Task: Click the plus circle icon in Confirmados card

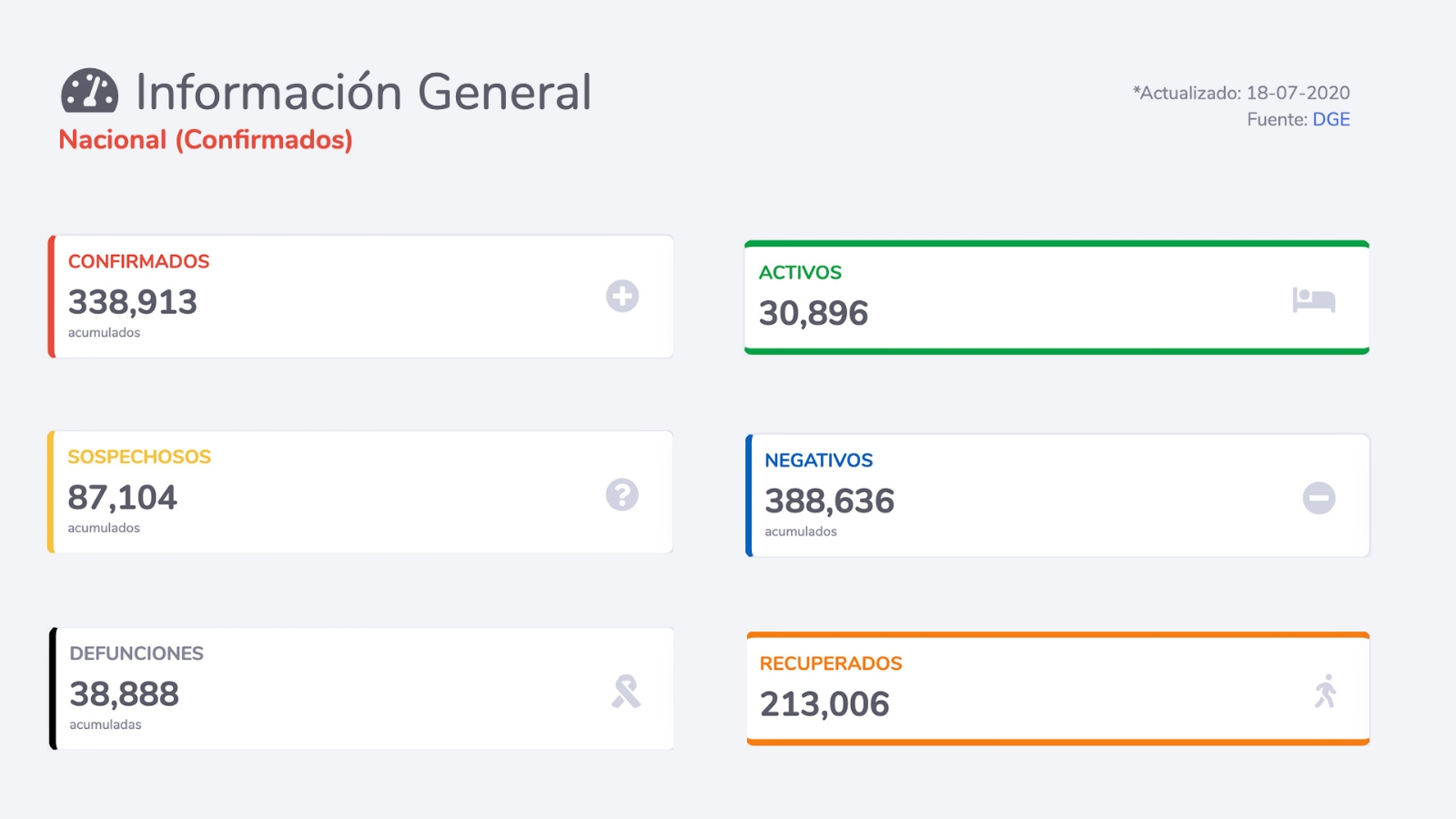Action: pyautogui.click(x=622, y=296)
